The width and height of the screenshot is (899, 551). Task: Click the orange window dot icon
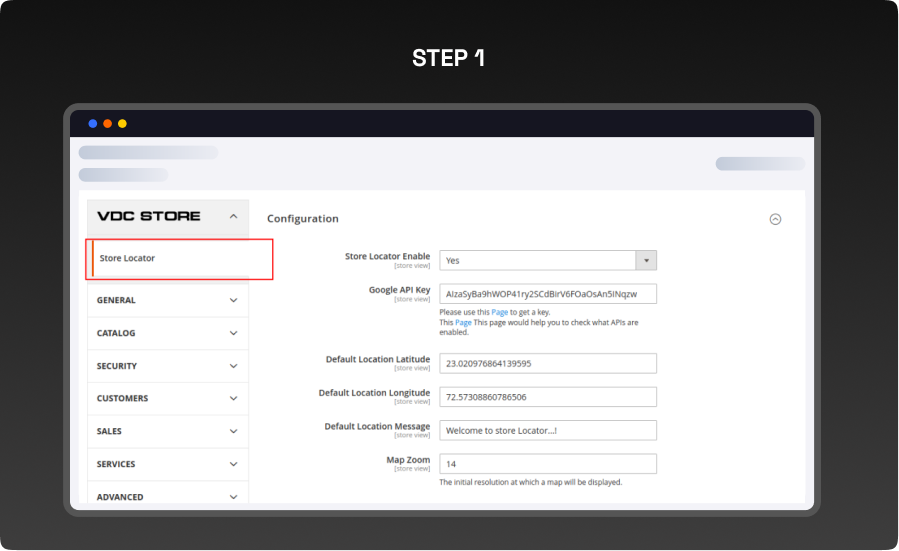click(x=108, y=124)
